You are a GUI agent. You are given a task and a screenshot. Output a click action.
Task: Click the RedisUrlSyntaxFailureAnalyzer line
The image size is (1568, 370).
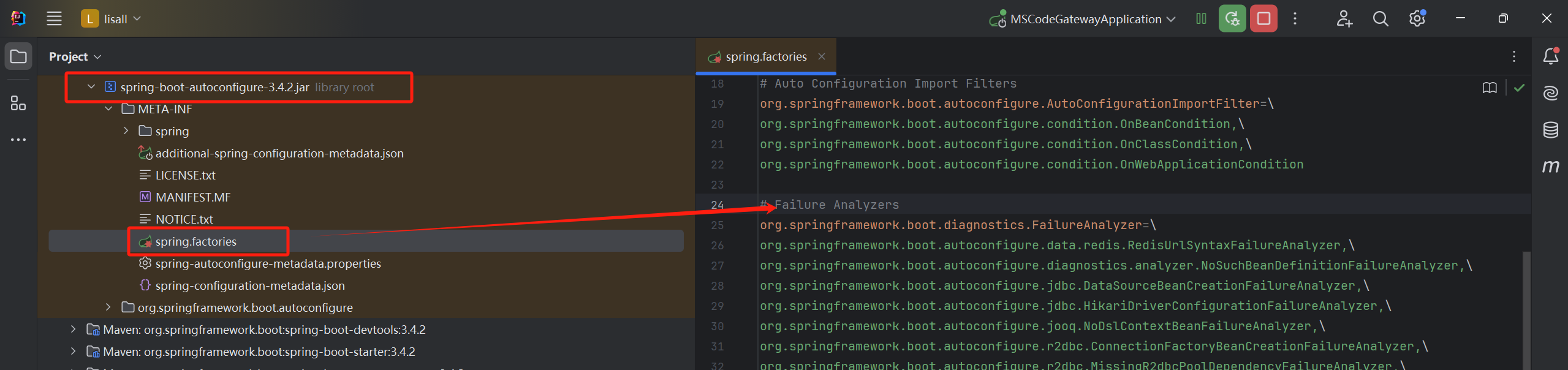pyautogui.click(x=1058, y=246)
